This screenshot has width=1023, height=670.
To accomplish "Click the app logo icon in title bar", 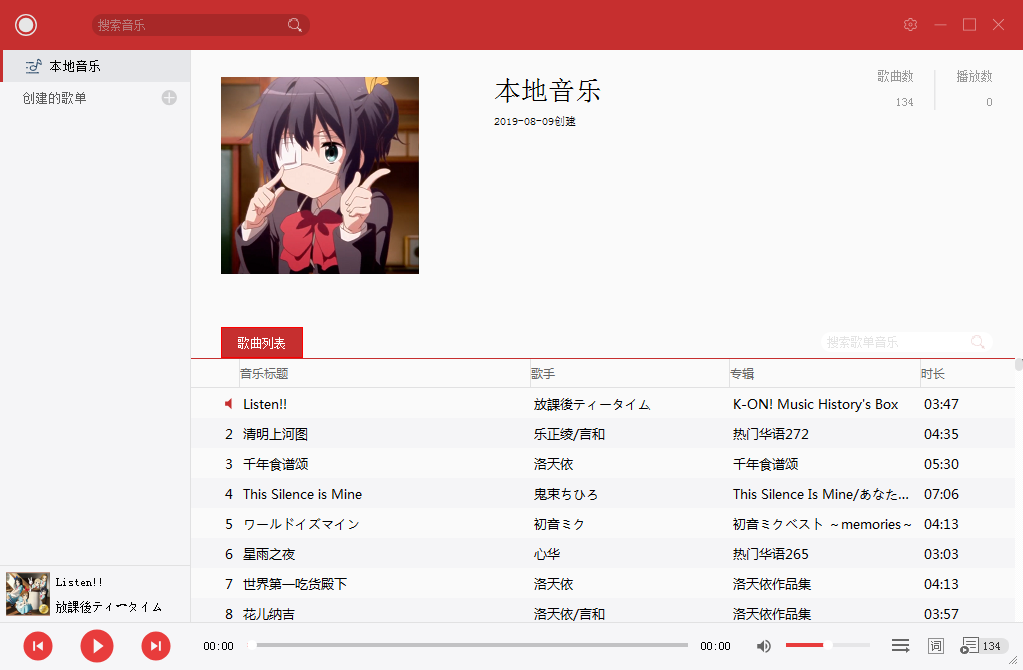I will (x=26, y=25).
